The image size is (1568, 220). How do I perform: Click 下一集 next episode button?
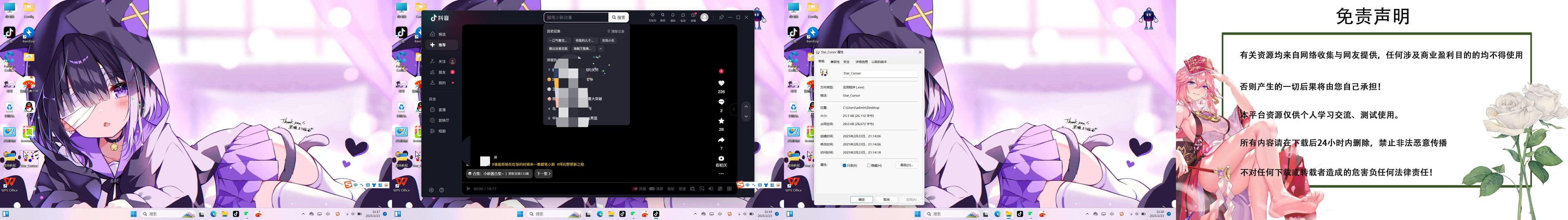pos(543,174)
